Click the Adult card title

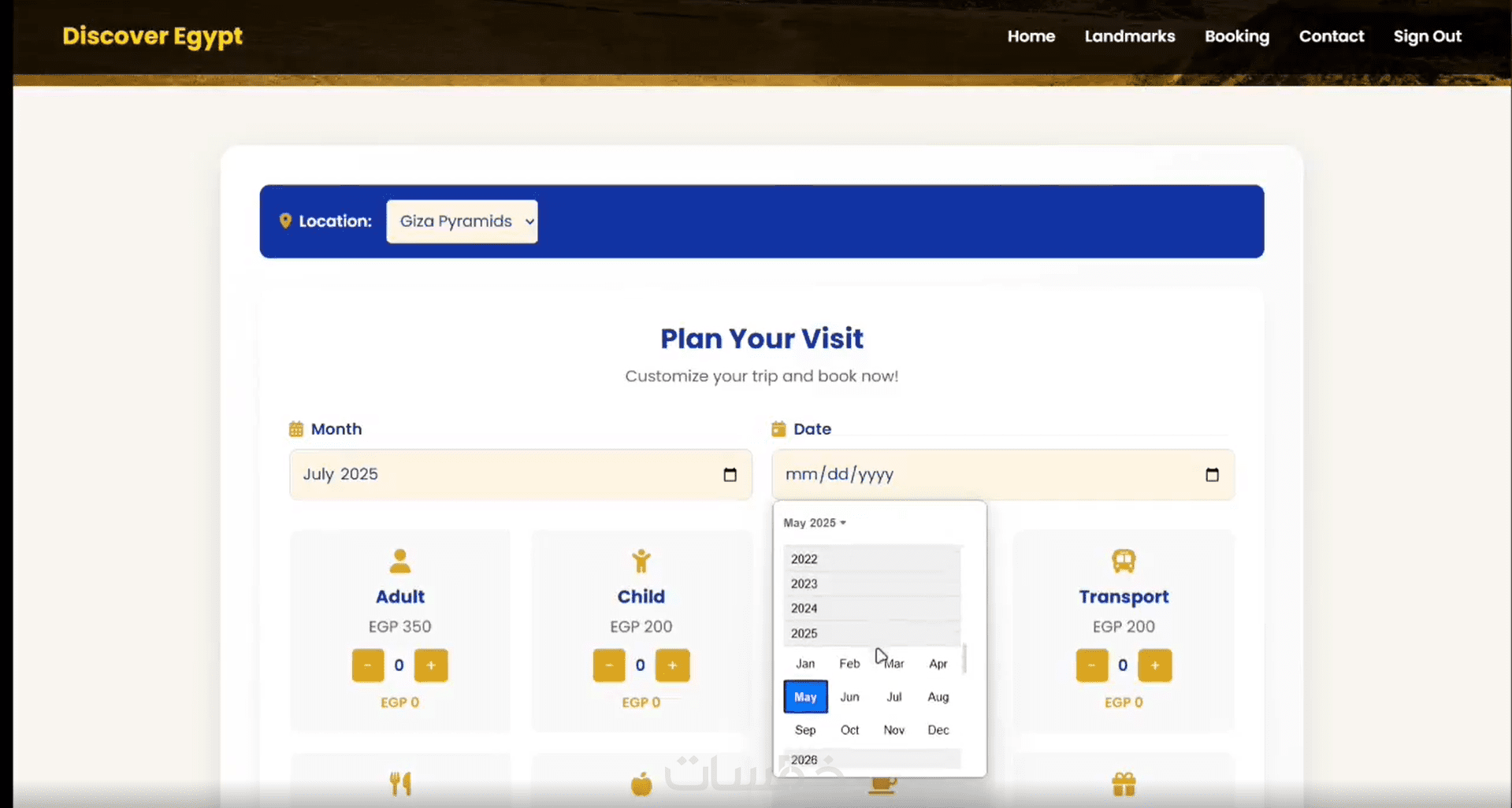400,597
